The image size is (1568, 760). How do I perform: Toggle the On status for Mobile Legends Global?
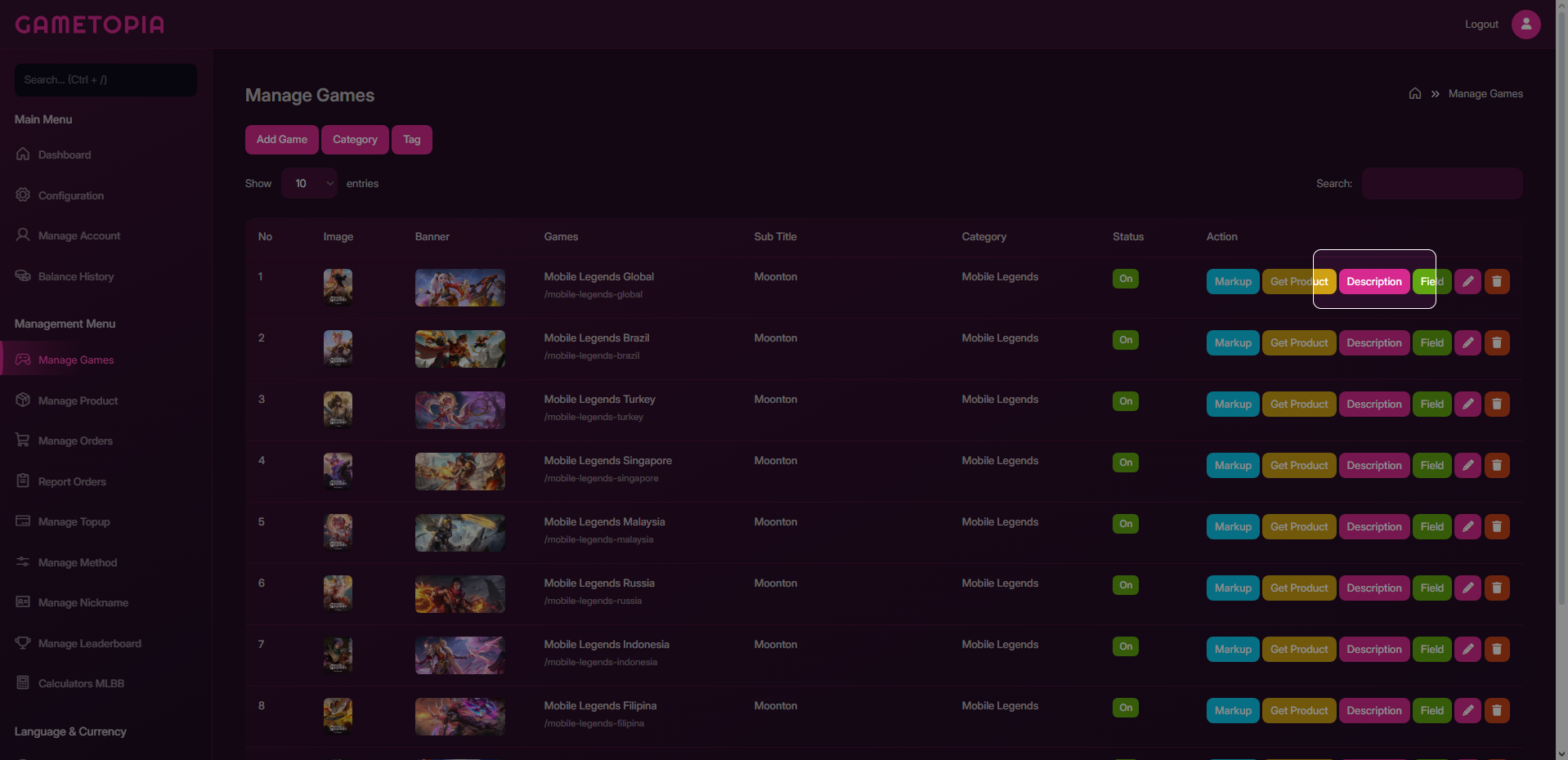tap(1126, 279)
